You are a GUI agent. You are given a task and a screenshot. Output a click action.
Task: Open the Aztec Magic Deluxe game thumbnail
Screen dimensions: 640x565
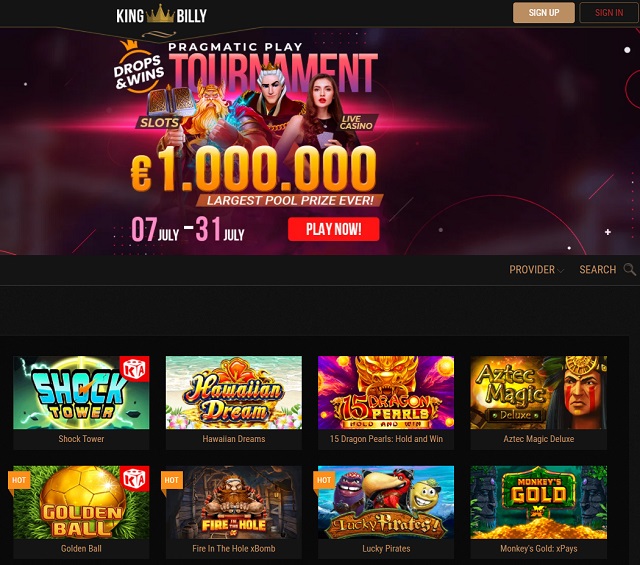click(539, 392)
